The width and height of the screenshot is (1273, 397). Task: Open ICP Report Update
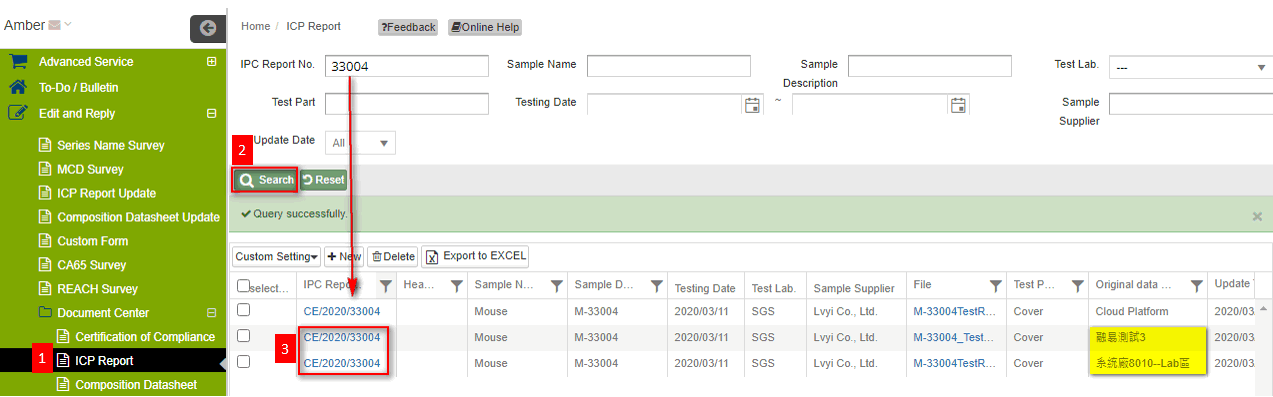[106, 193]
